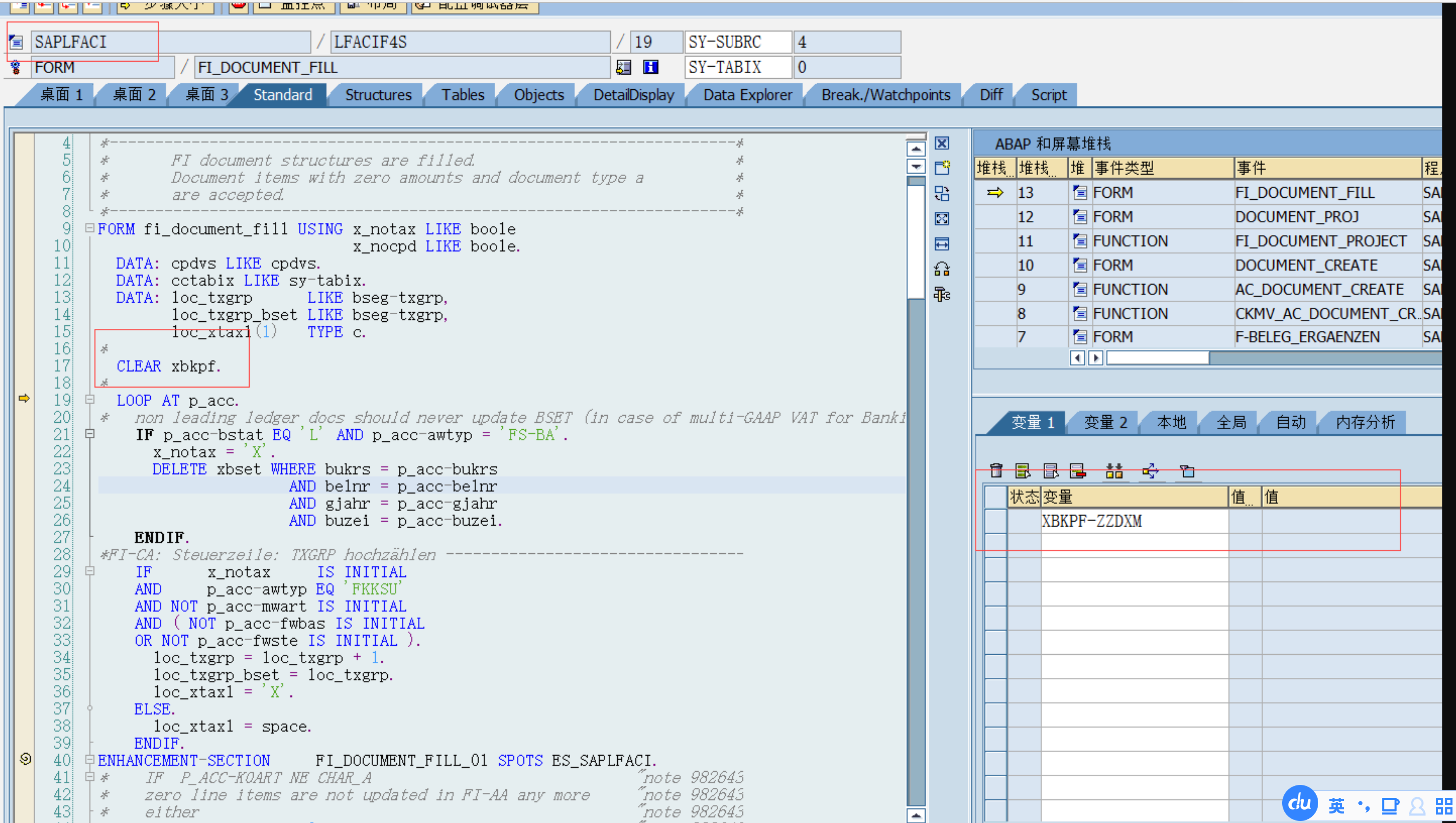
Task: Click the maximize horizontally icon beside stack panel
Action: point(941,244)
